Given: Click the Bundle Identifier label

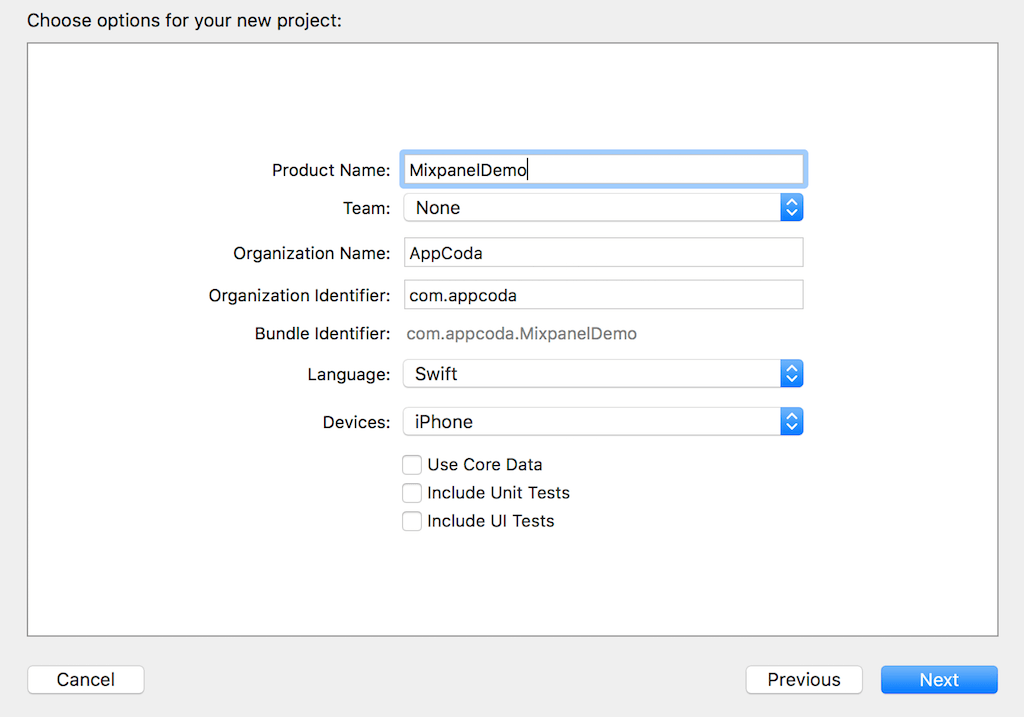Looking at the screenshot, I should coord(323,334).
